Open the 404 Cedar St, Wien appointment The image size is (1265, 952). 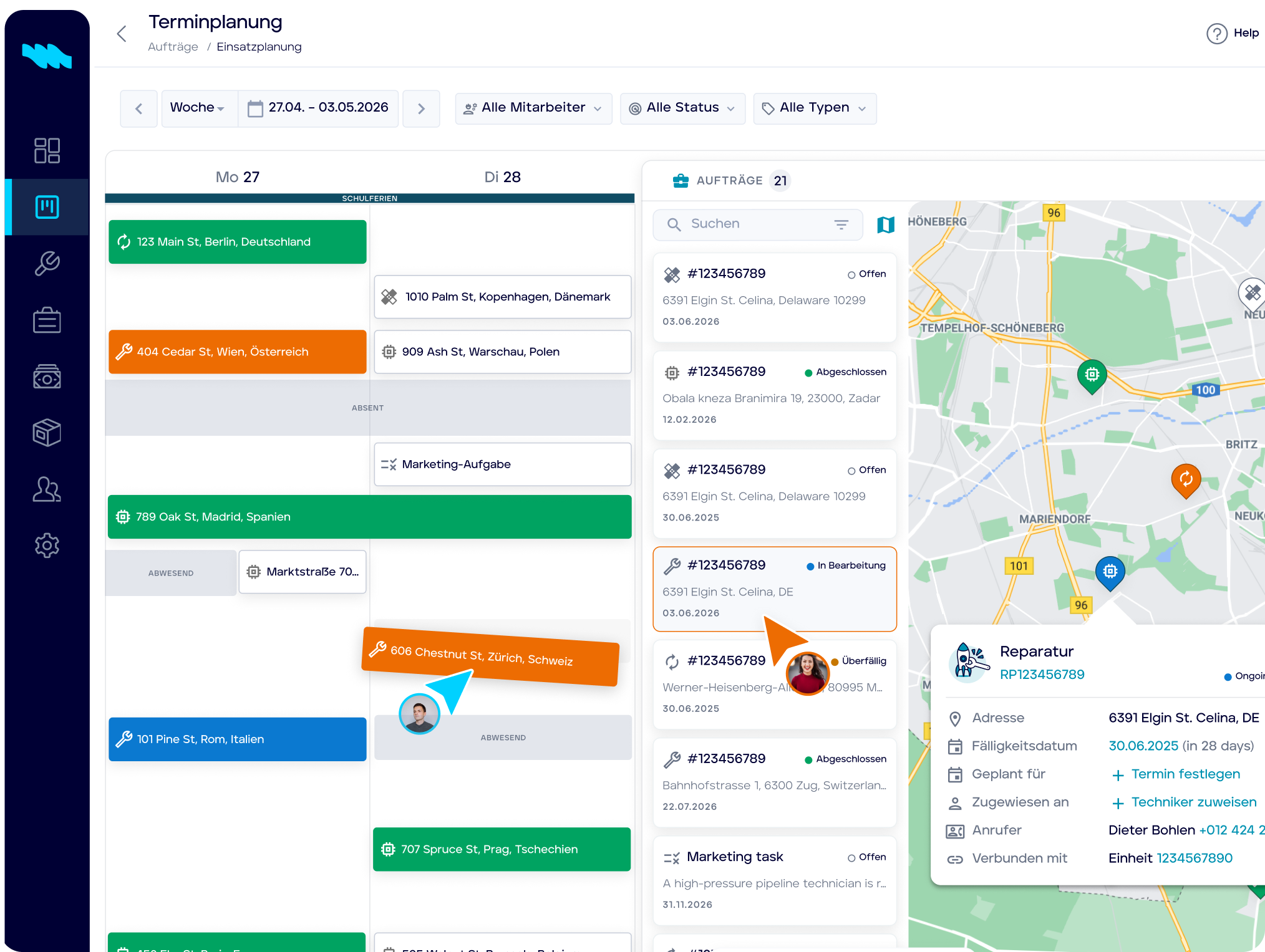pyautogui.click(x=237, y=352)
